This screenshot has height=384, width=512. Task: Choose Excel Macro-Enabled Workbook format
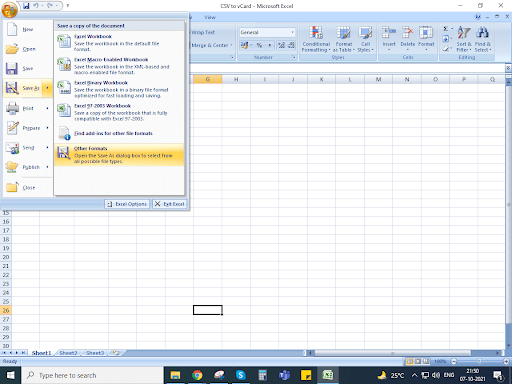point(119,66)
